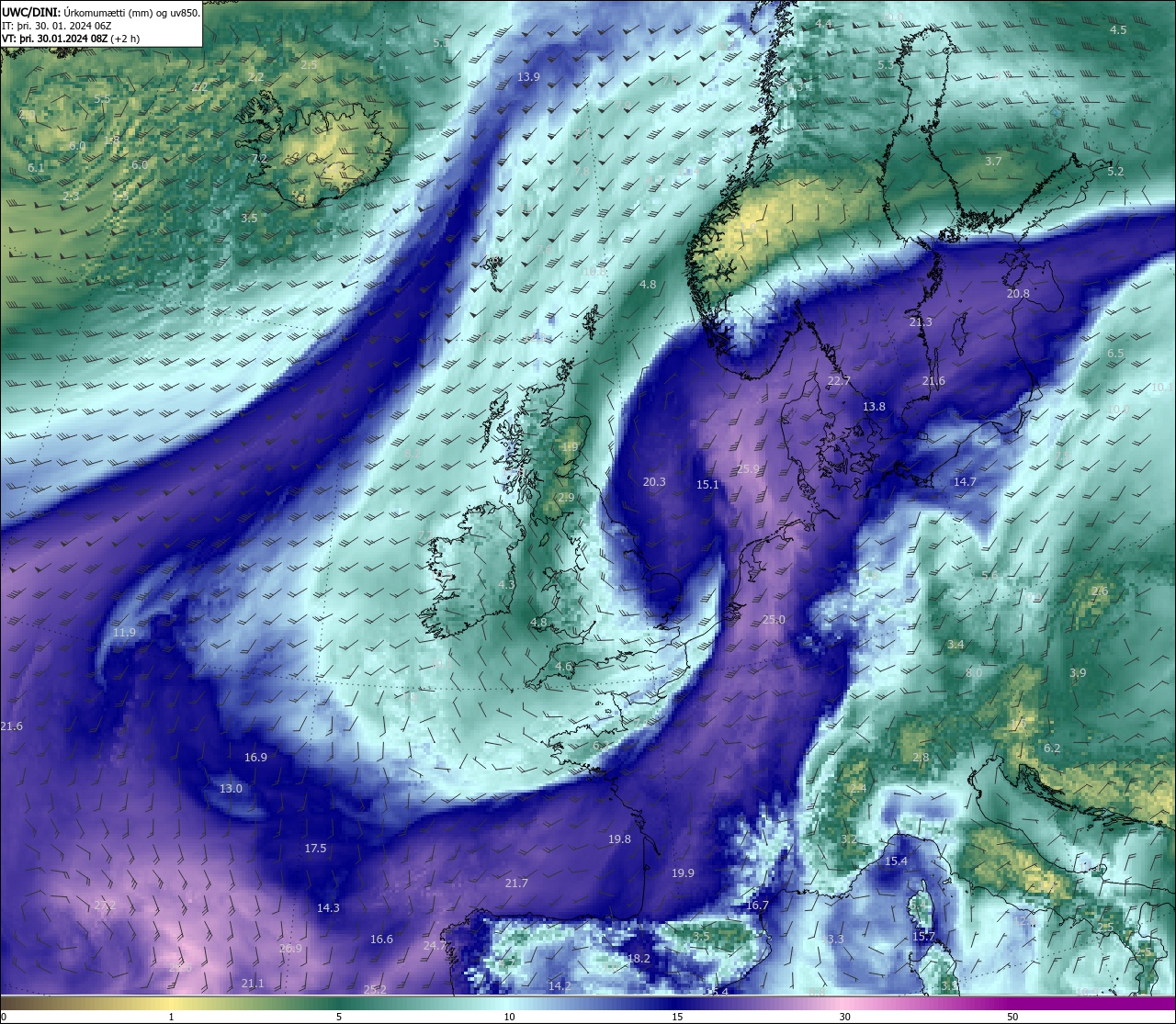The width and height of the screenshot is (1176, 1024).
Task: Click the 20.3 value in North Sea
Action: [x=654, y=482]
